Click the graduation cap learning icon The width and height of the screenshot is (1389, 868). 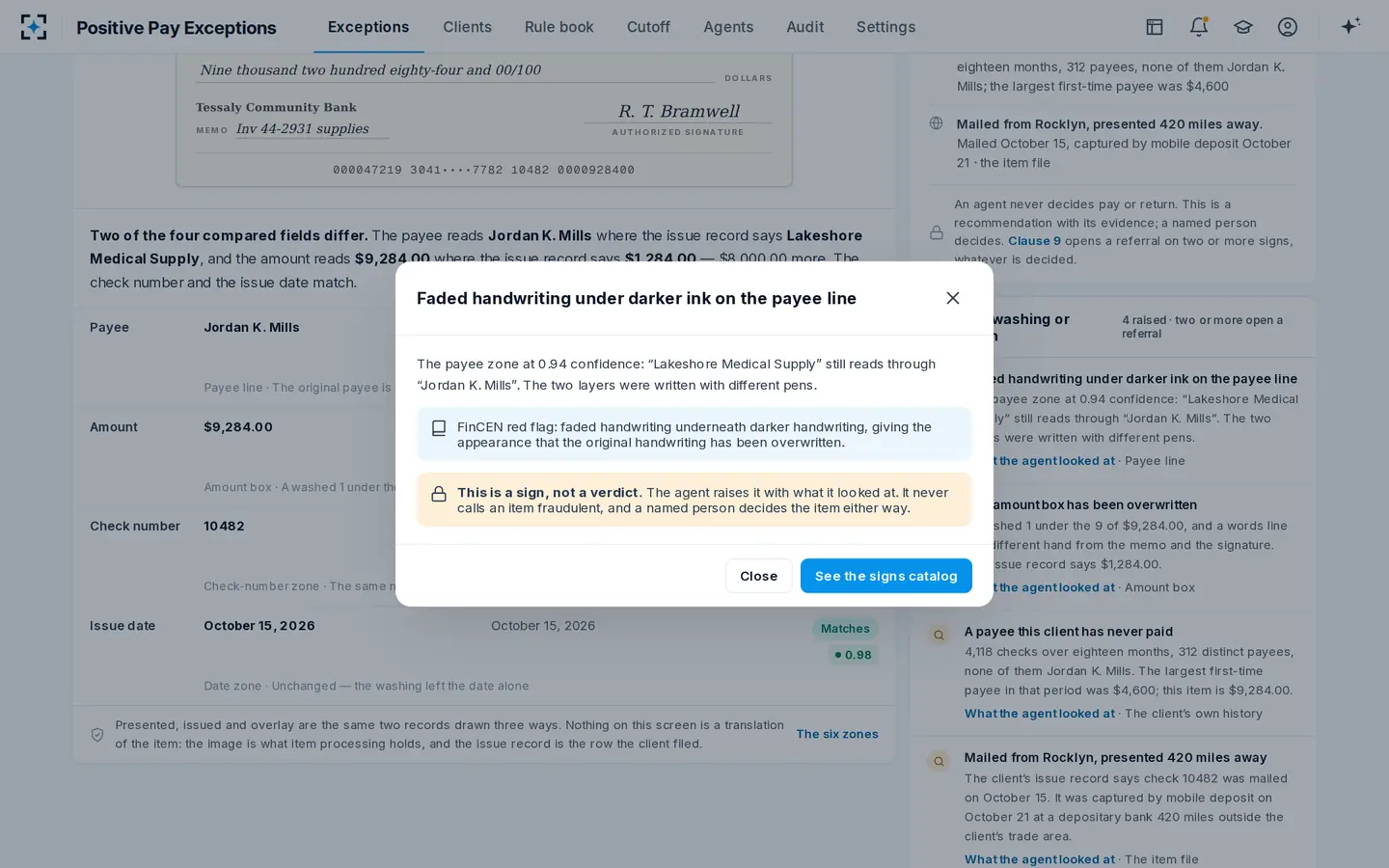point(1243,27)
